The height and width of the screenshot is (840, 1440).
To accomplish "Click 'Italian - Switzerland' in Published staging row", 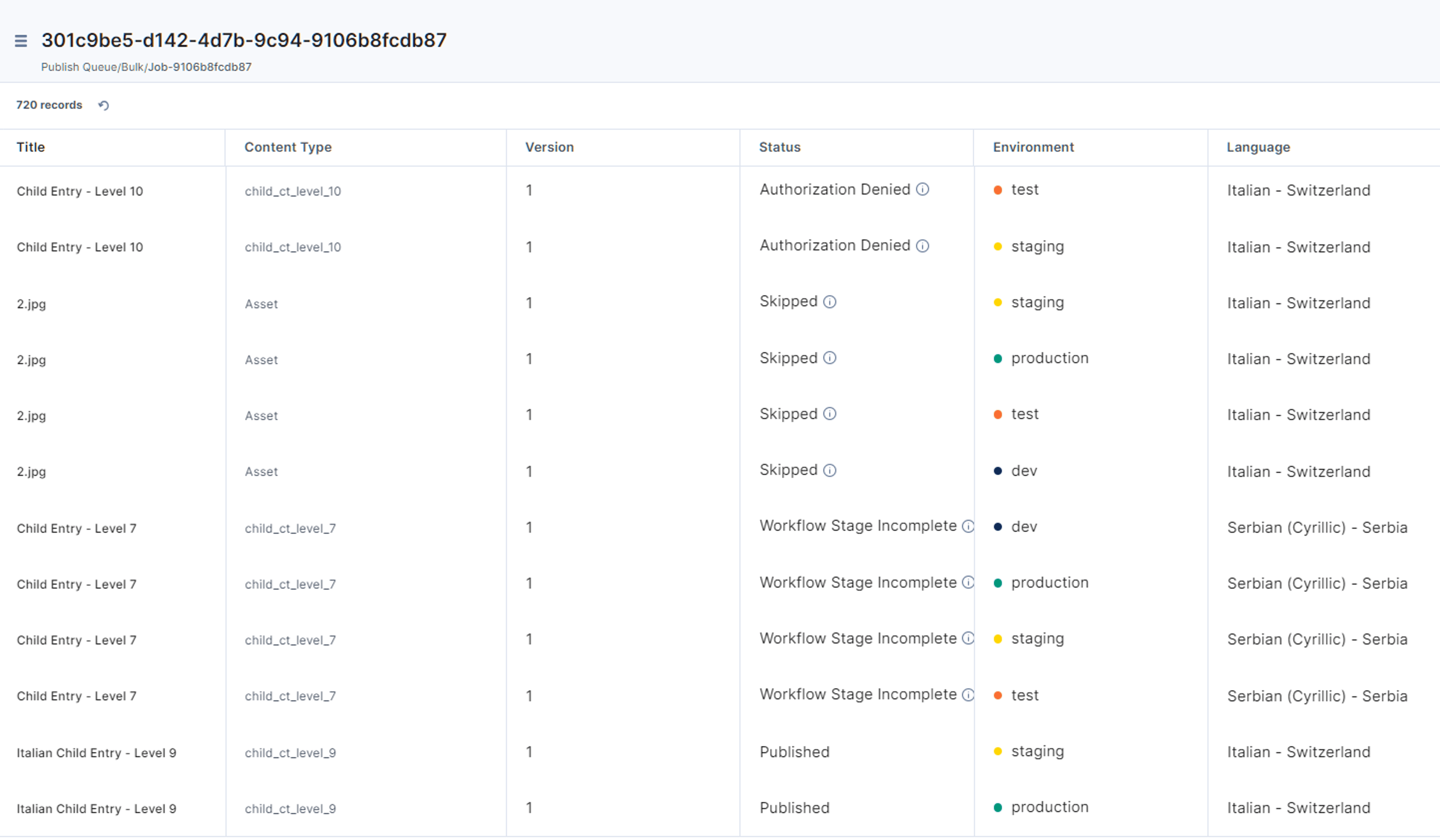I will [1298, 753].
